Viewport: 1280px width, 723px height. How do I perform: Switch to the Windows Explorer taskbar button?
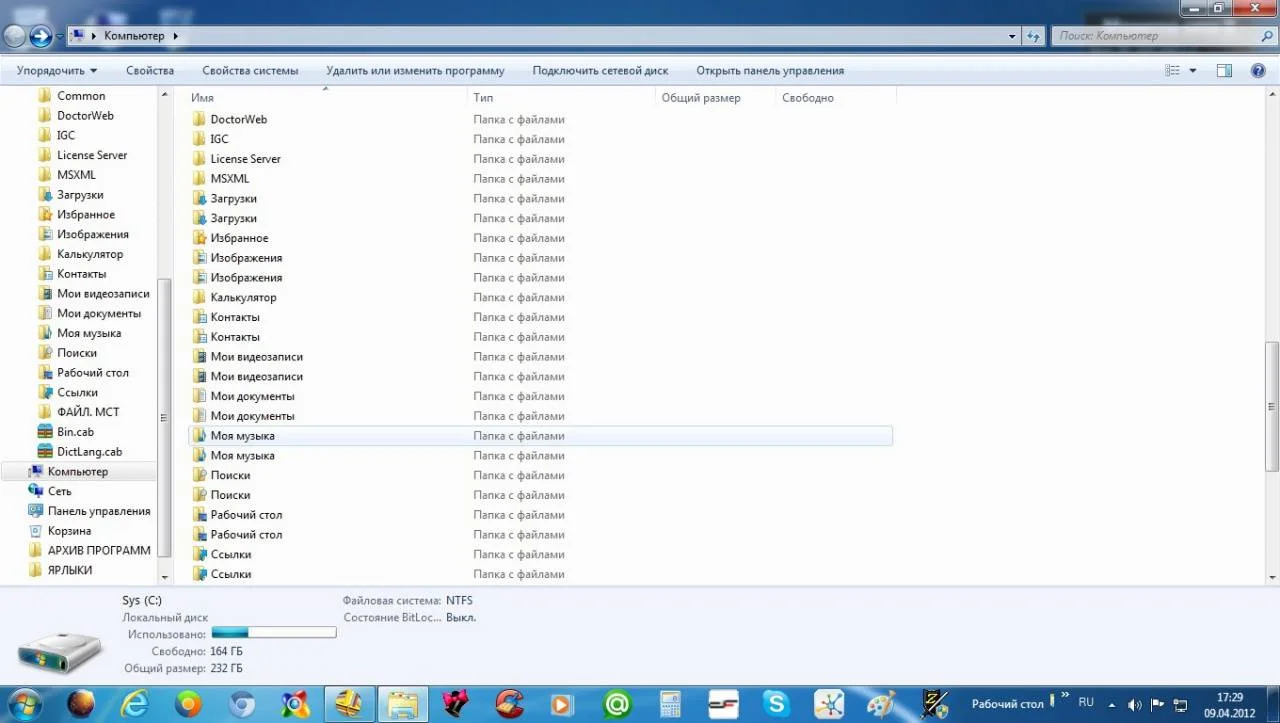[403, 704]
